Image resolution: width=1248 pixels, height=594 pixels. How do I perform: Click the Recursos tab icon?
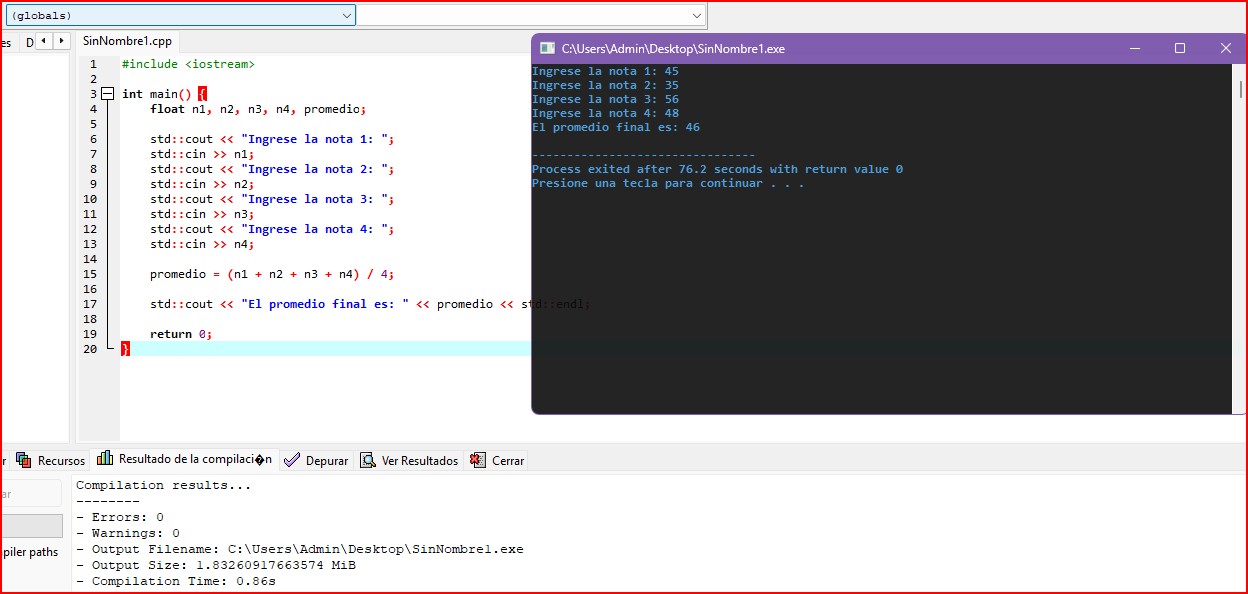pos(23,460)
